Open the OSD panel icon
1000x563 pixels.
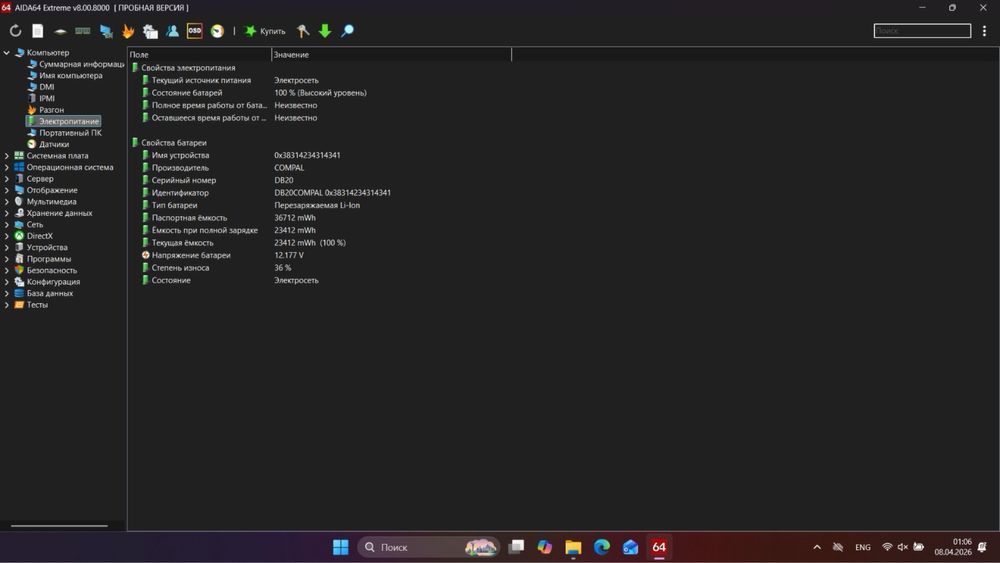195,31
